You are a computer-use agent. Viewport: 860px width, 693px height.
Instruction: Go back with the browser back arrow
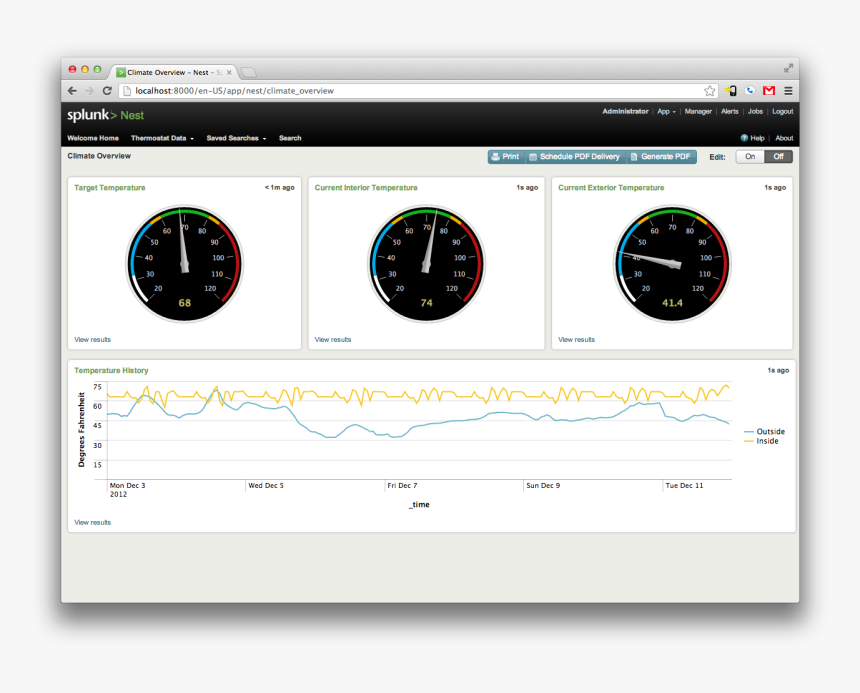click(x=72, y=91)
